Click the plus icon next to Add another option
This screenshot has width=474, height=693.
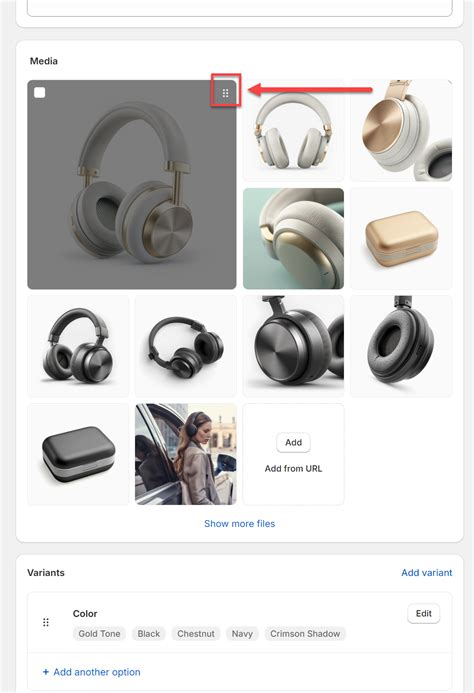pyautogui.click(x=46, y=672)
